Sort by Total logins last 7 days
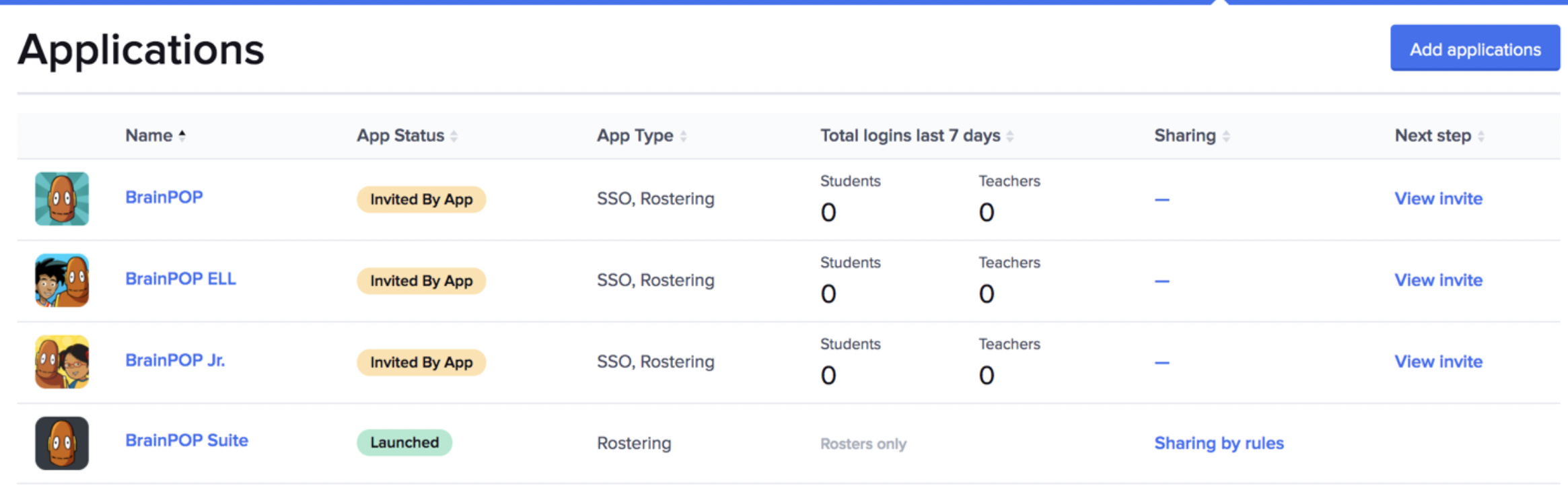1568x486 pixels. tap(1010, 136)
